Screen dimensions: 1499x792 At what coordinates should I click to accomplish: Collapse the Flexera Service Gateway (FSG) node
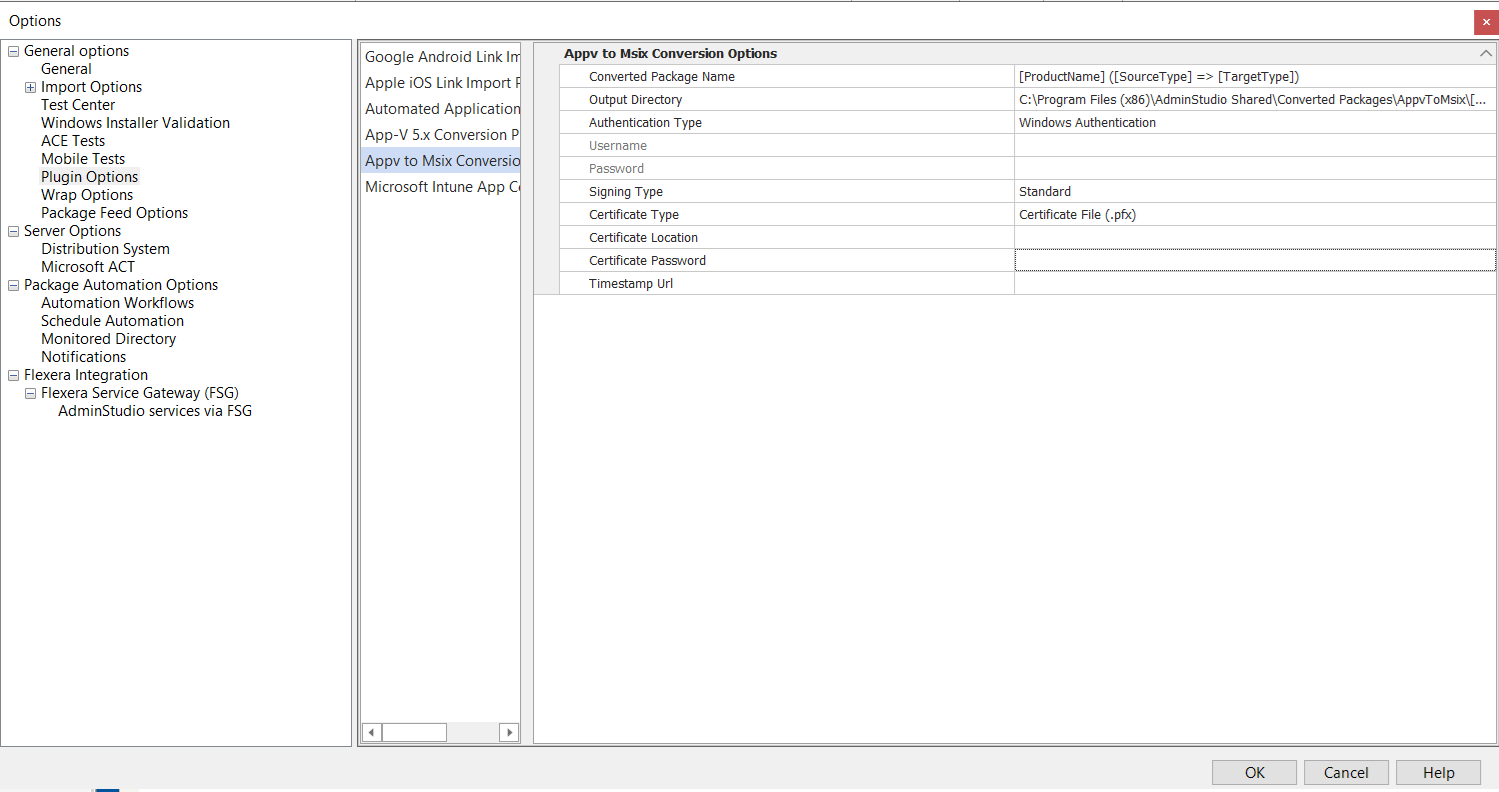tap(30, 392)
